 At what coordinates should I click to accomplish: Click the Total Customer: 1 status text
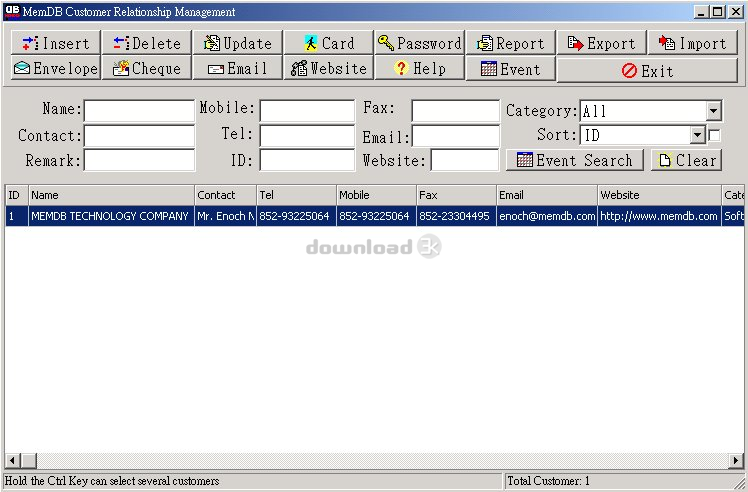click(548, 481)
